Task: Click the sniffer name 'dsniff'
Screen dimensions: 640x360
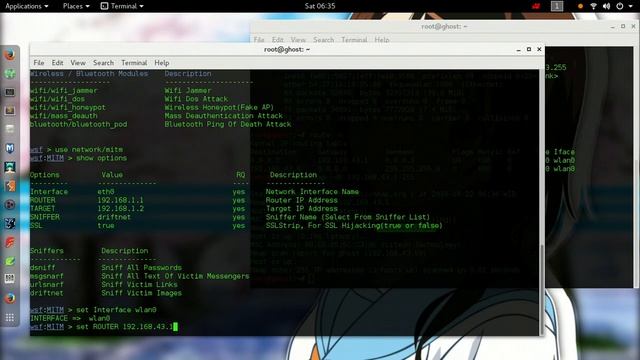Action: coord(42,268)
